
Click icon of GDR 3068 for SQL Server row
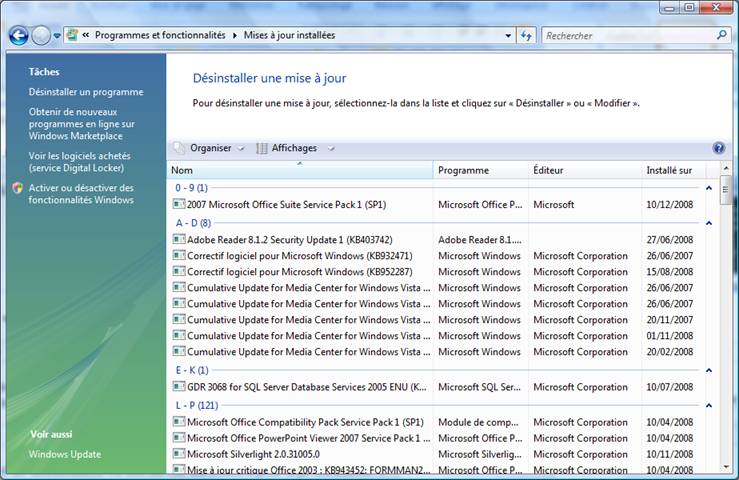(179, 386)
